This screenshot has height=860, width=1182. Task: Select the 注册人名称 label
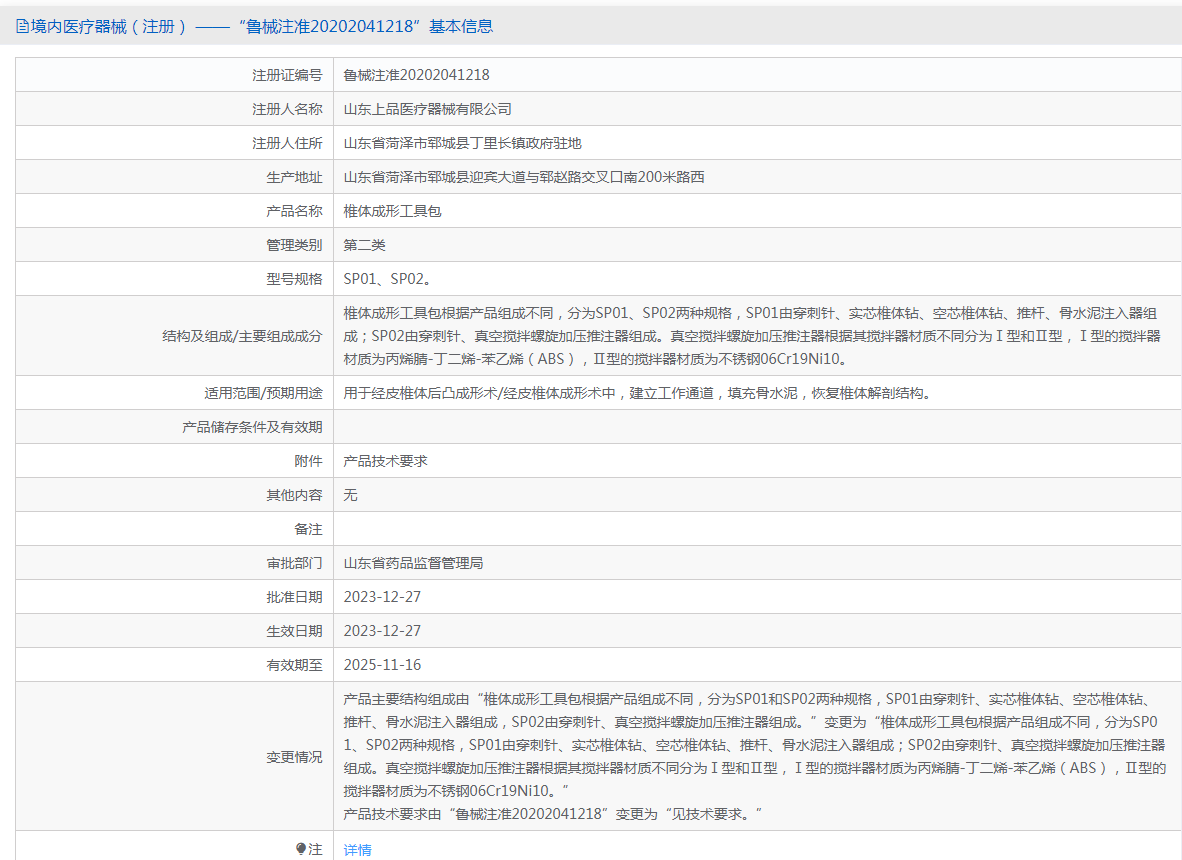[287, 109]
